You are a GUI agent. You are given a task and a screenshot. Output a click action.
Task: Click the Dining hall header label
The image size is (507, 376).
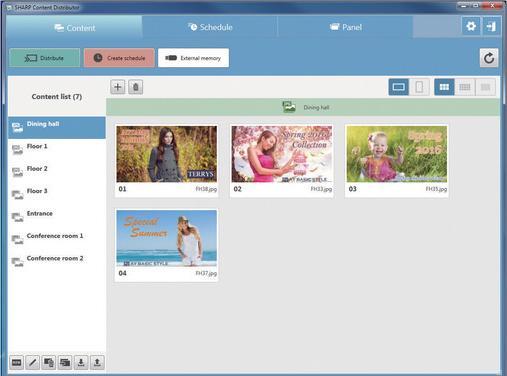point(316,107)
